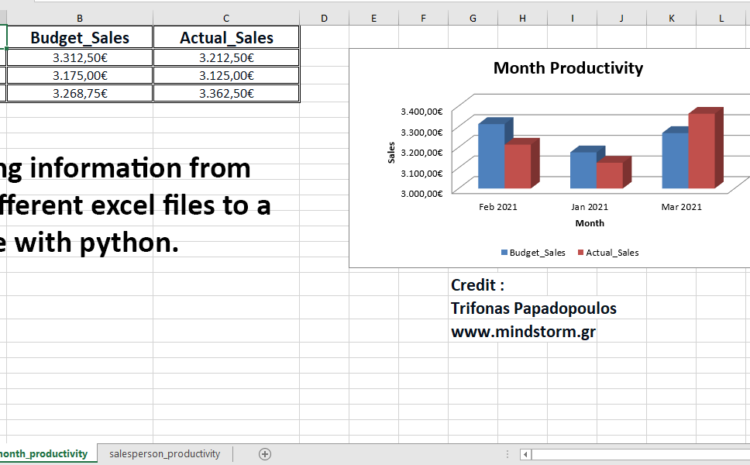The image size is (750, 465).
Task: Select blue Budget_Sales bar for Feb 2021
Action: pos(492,155)
